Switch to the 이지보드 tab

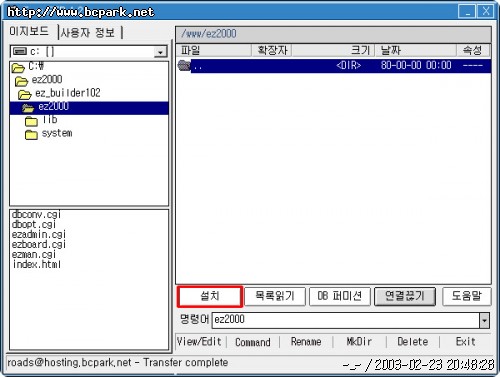point(29,31)
